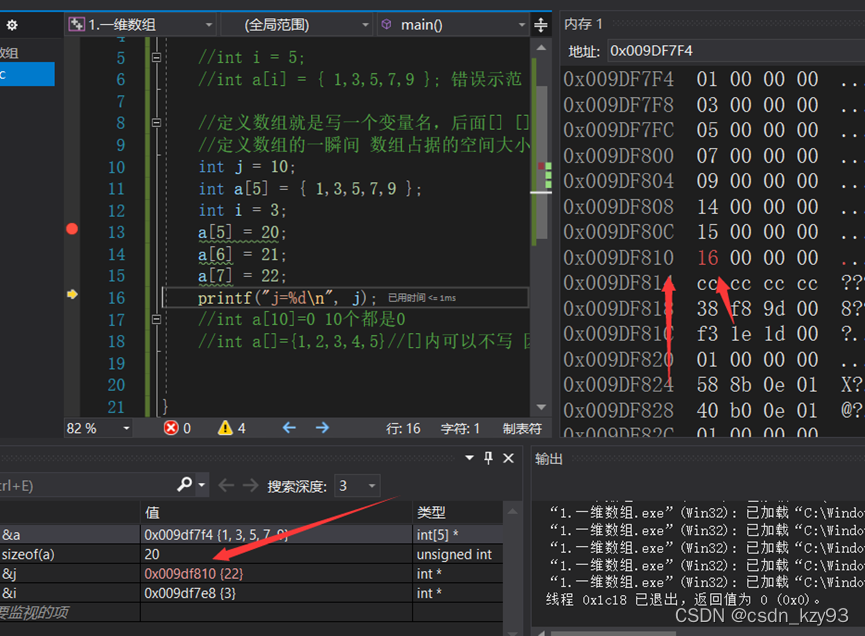Click the yellow warning count icon
865x636 pixels.
click(x=225, y=427)
